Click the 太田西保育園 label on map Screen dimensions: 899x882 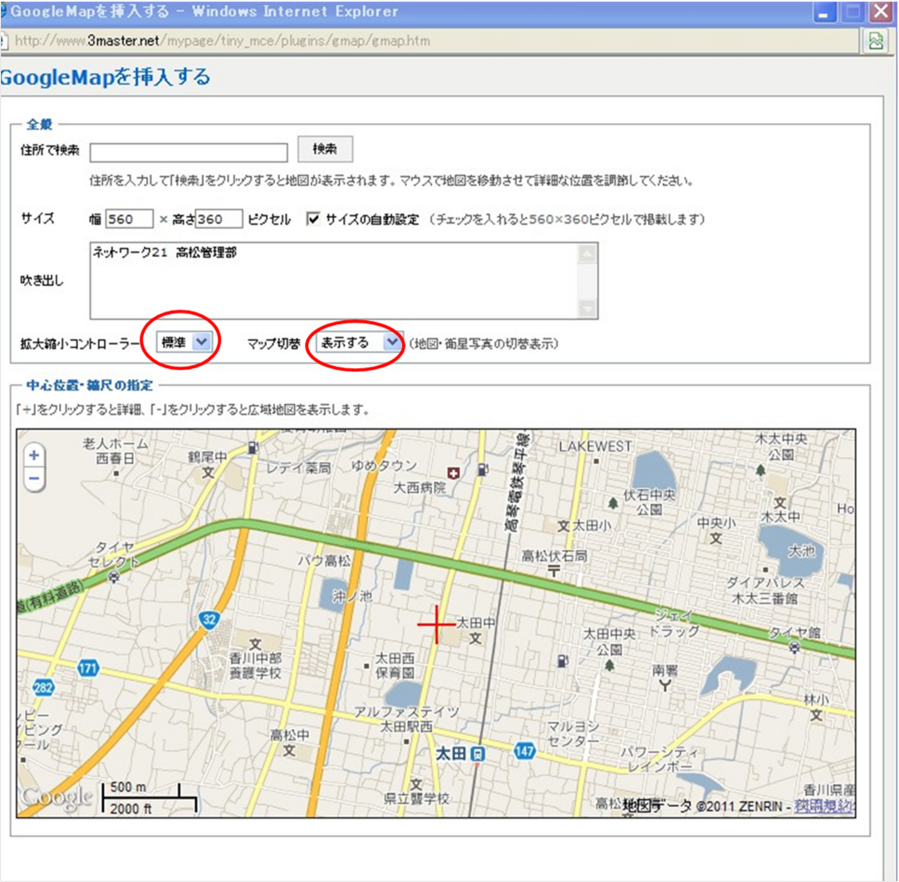point(394,665)
